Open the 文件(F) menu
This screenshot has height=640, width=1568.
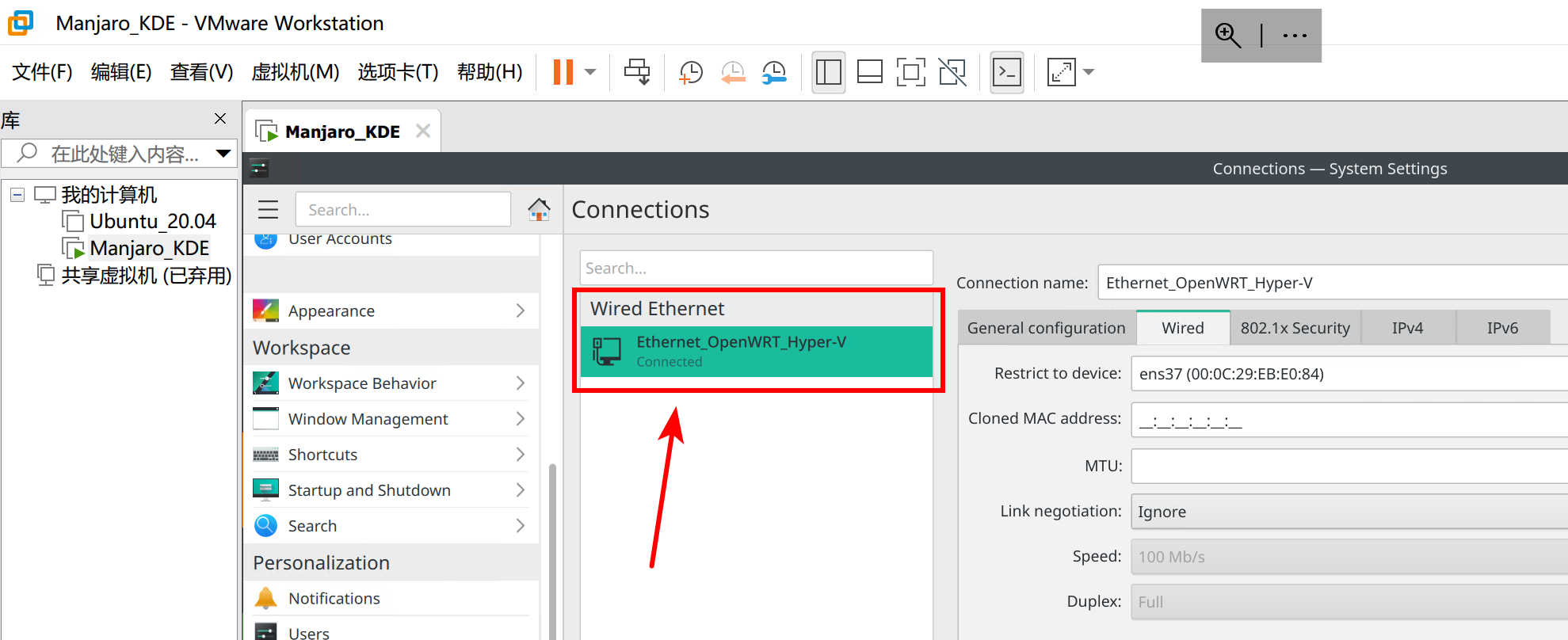(x=43, y=72)
